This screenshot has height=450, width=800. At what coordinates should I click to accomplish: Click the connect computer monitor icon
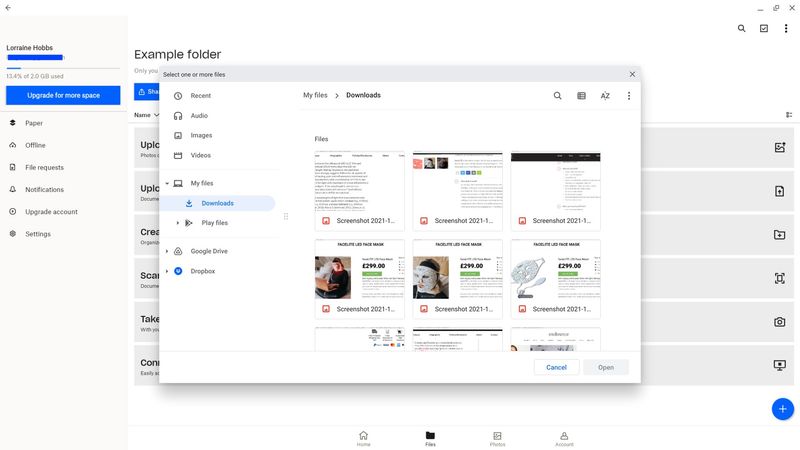[x=780, y=365]
